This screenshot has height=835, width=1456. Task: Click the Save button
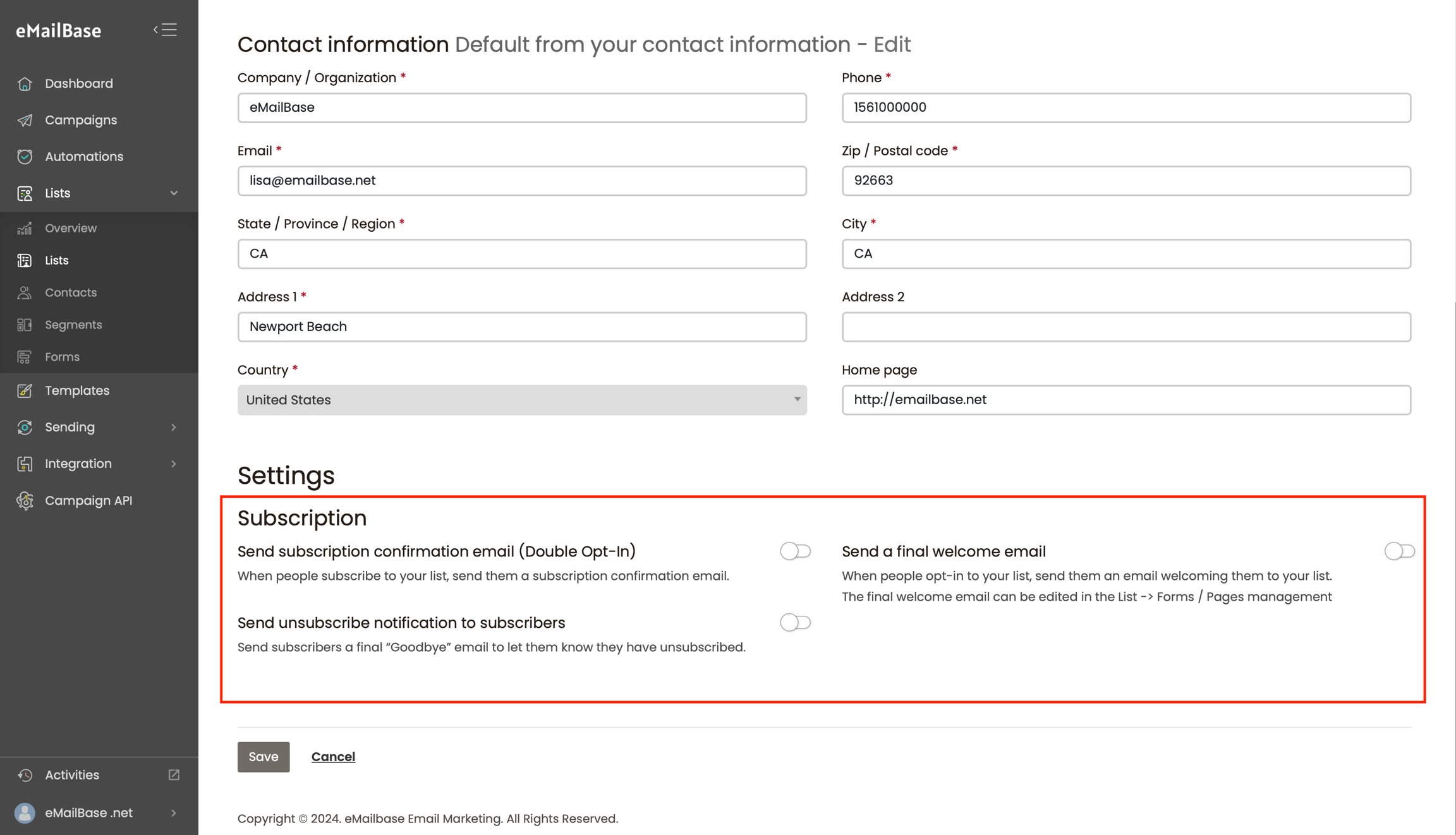tap(263, 757)
